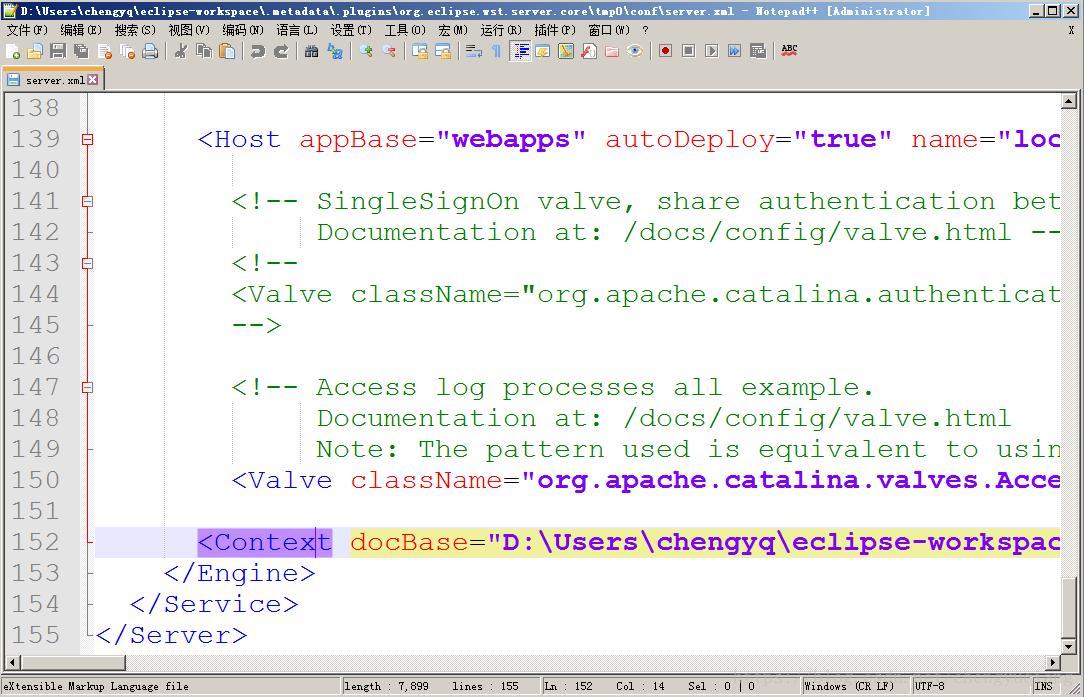
Task: Toggle show all characters (¶)
Action: click(x=496, y=51)
